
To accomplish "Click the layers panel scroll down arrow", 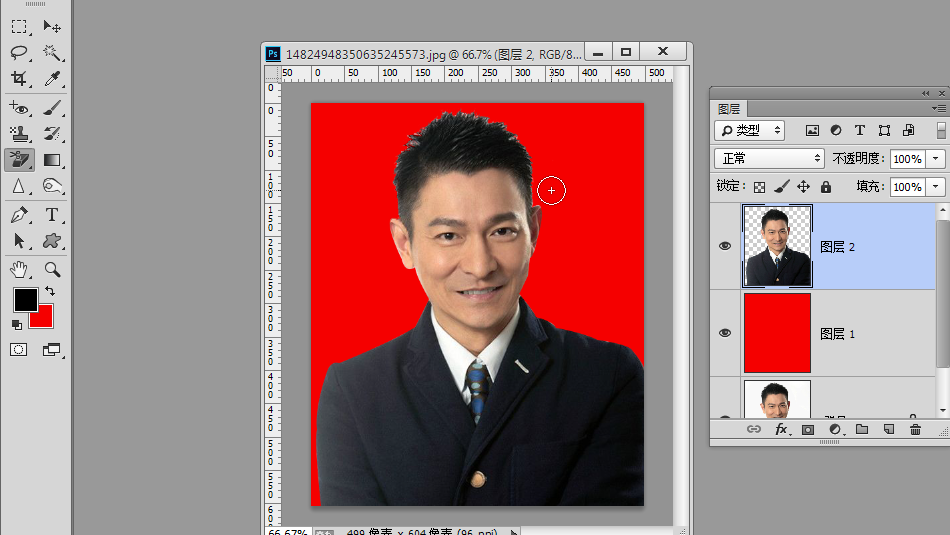I will 943,411.
